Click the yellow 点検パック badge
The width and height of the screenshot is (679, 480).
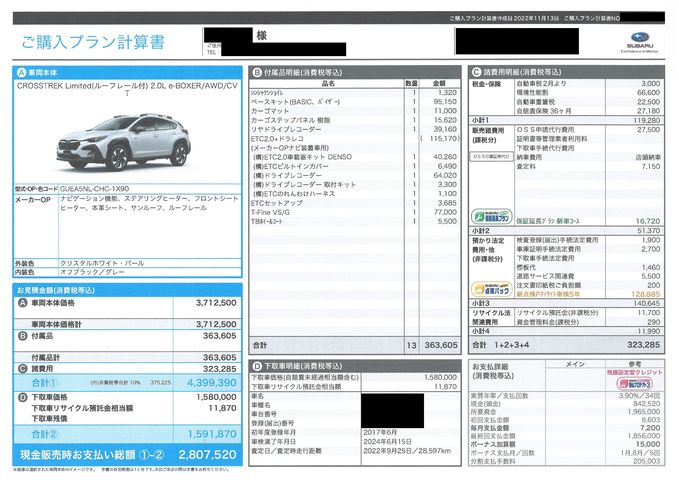[x=491, y=289]
